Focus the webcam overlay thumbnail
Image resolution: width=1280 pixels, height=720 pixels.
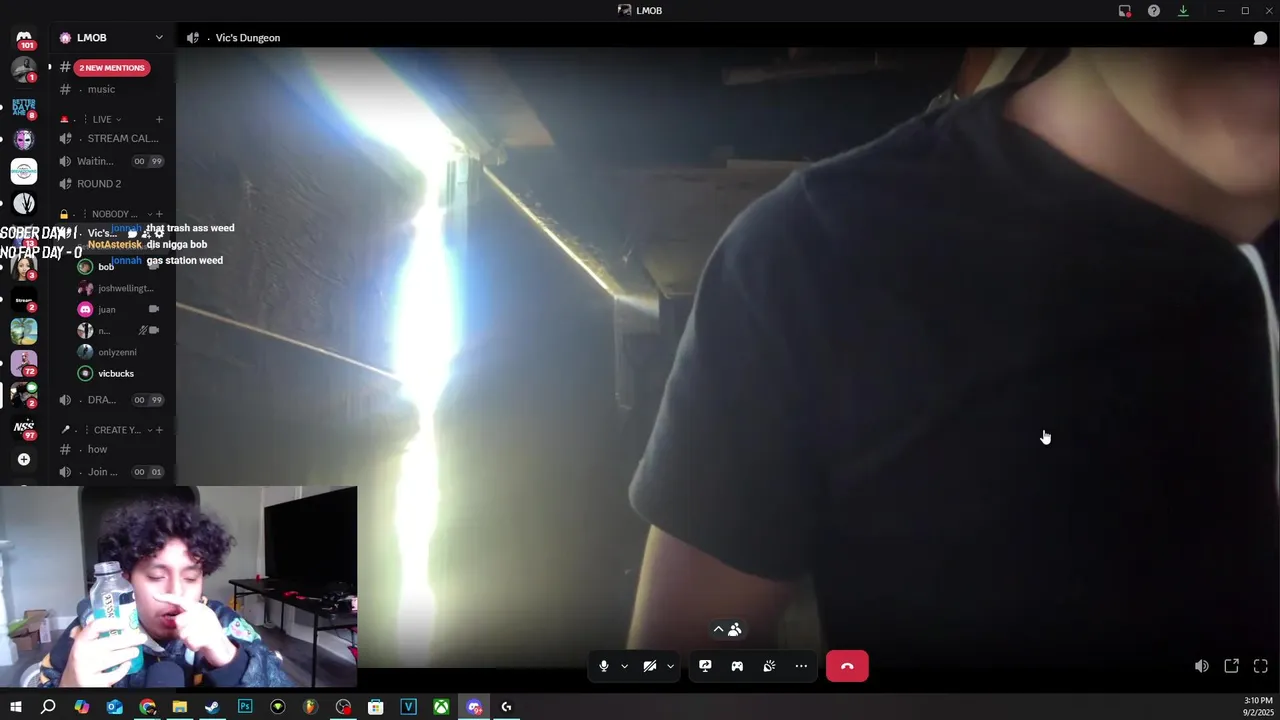coord(178,587)
